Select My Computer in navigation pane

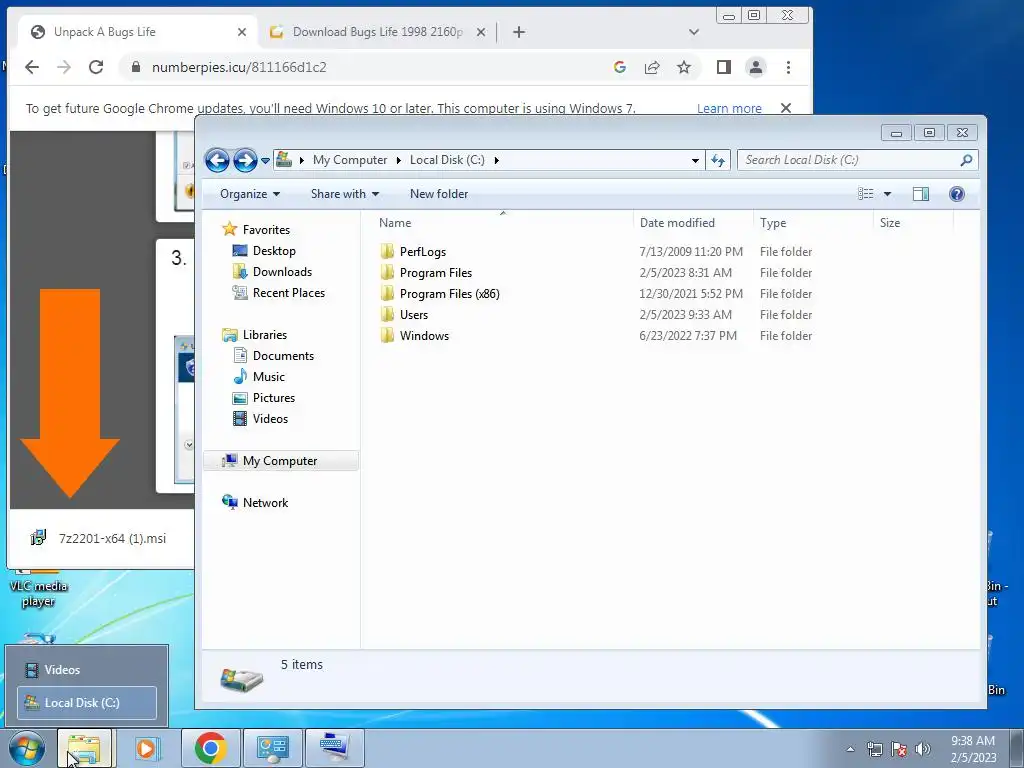(280, 461)
